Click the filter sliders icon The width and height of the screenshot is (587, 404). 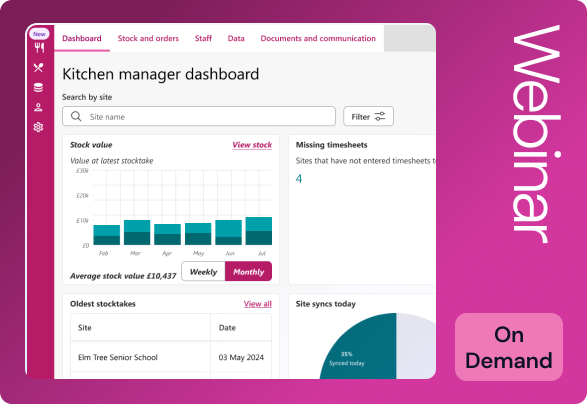pos(380,116)
